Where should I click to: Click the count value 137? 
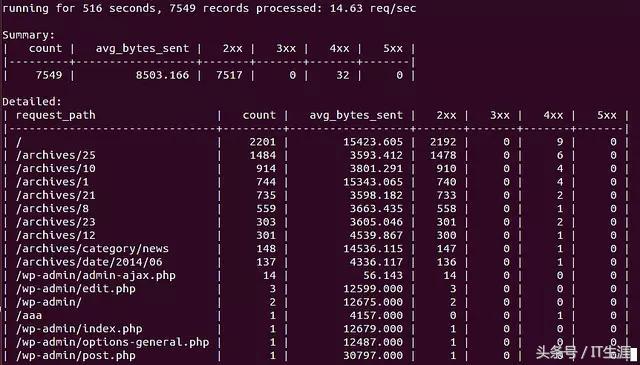pyautogui.click(x=266, y=262)
